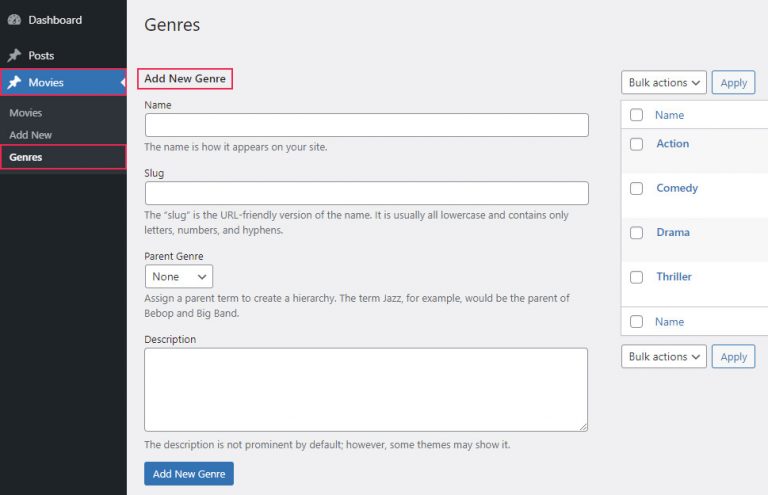Tick the Thriller genre checkbox
The image size is (768, 495).
point(636,277)
